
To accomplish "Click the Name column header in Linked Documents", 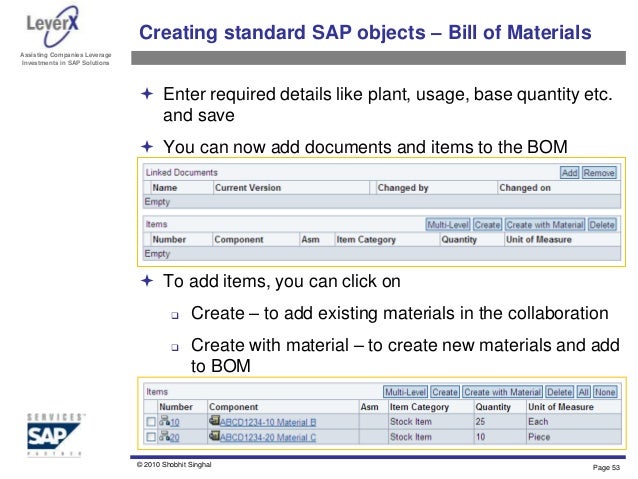I will coord(165,188).
